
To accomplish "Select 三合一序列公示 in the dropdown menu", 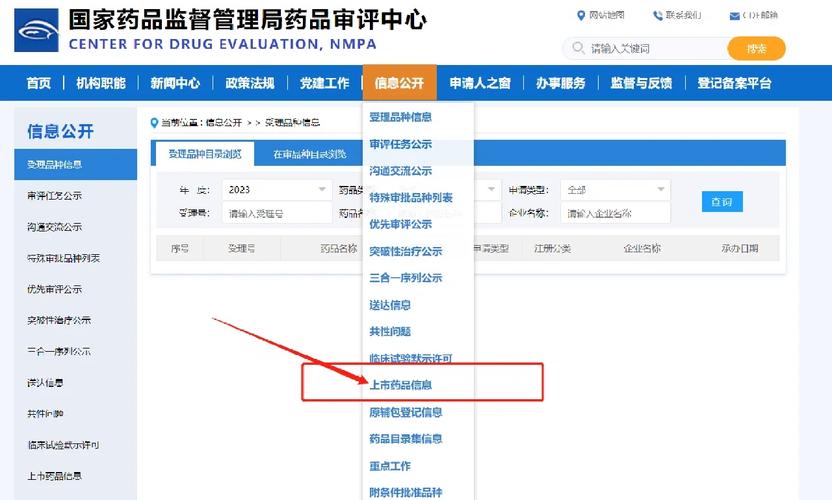I will click(x=406, y=278).
